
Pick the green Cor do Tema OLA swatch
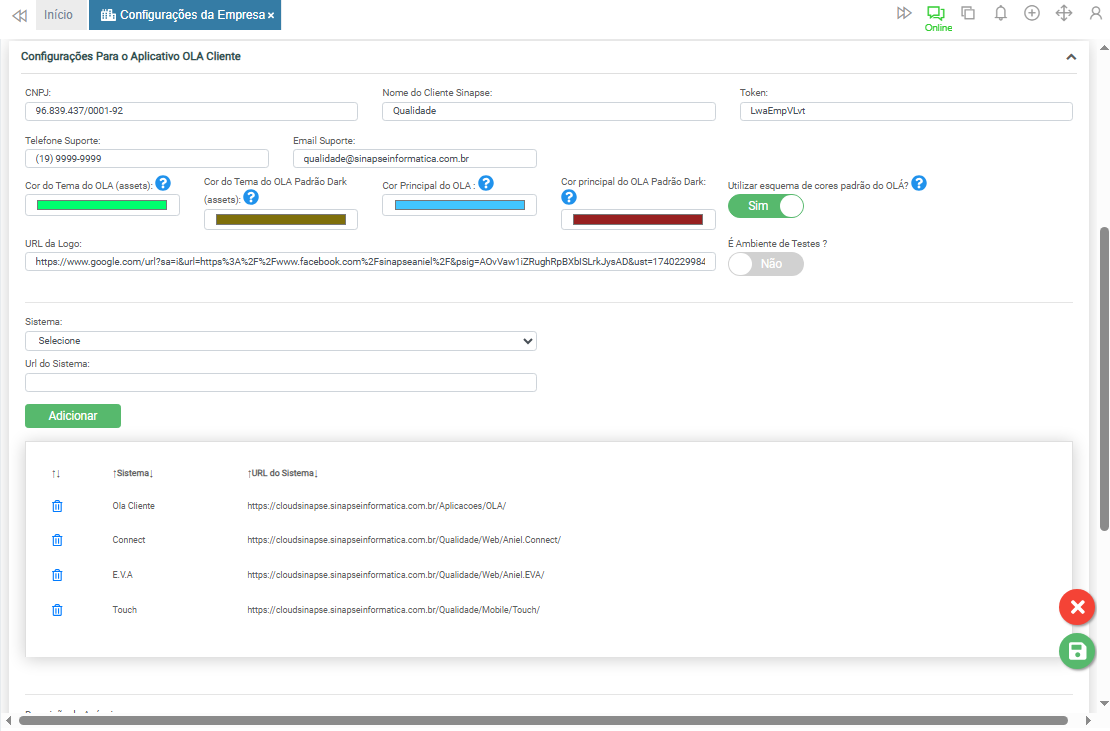coord(102,205)
